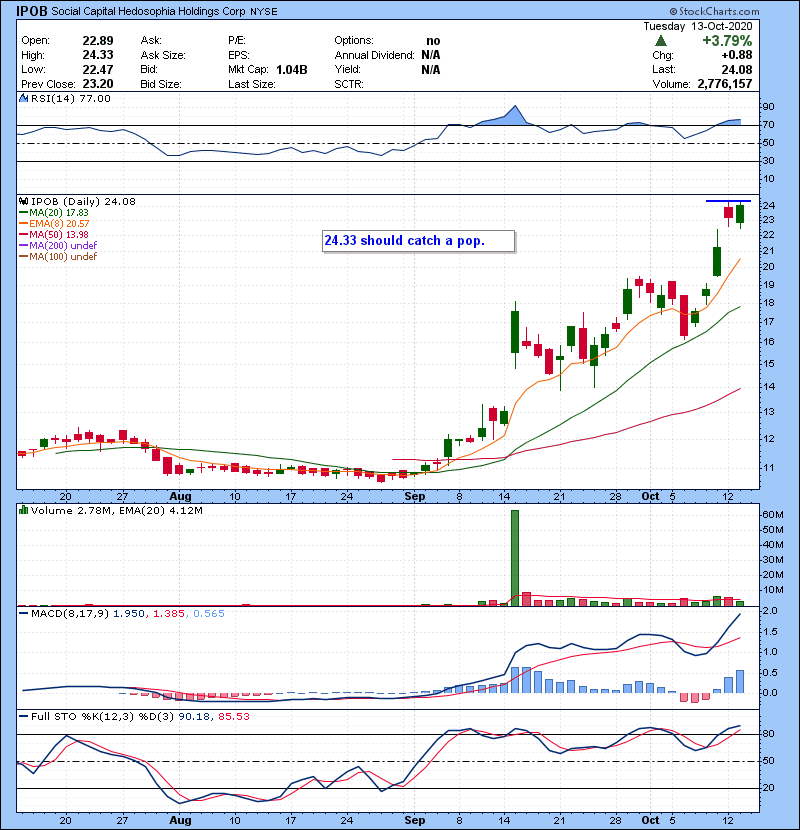Click the RSI(14) indicator chart icon
Screen dimensions: 800x830
[x=23, y=98]
